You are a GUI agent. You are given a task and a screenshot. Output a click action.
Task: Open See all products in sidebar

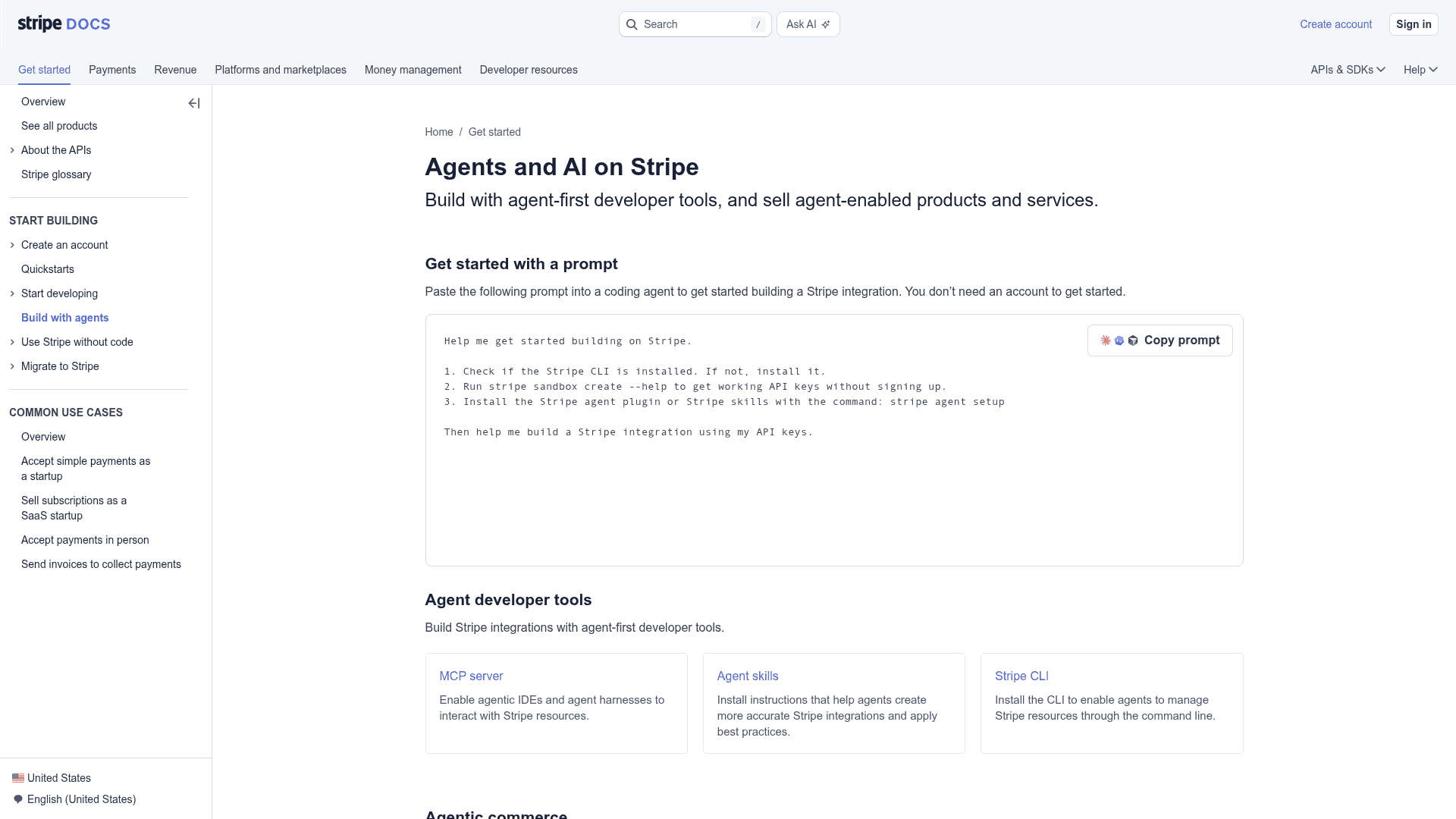(x=59, y=126)
